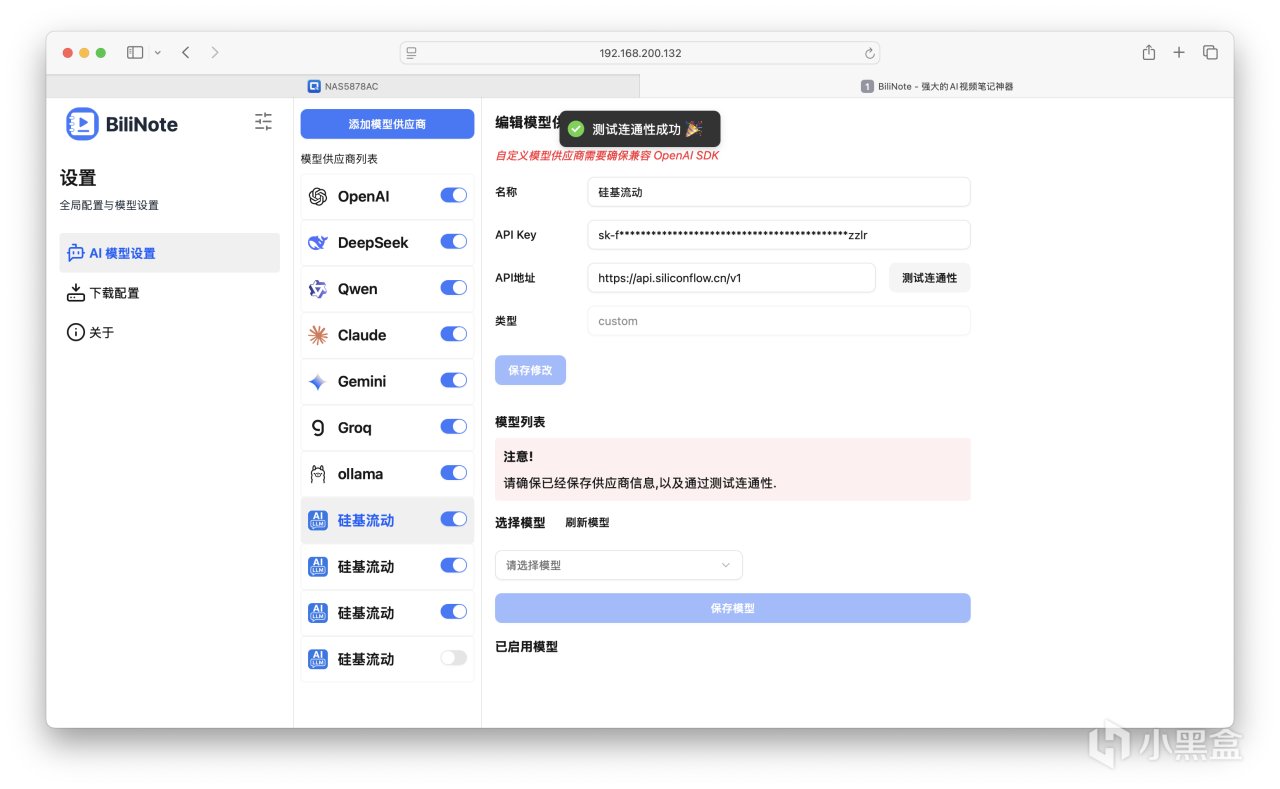Click the page settings icon in address bar
This screenshot has height=789, width=1280.
coord(411,53)
